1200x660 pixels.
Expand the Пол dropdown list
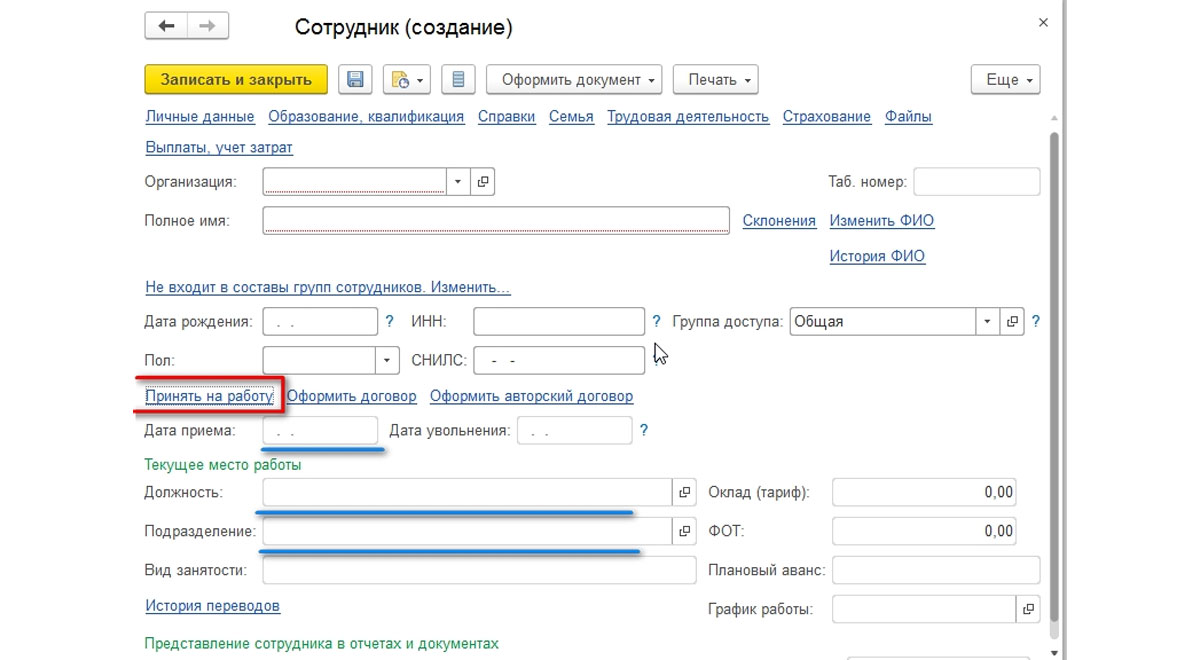(x=387, y=361)
